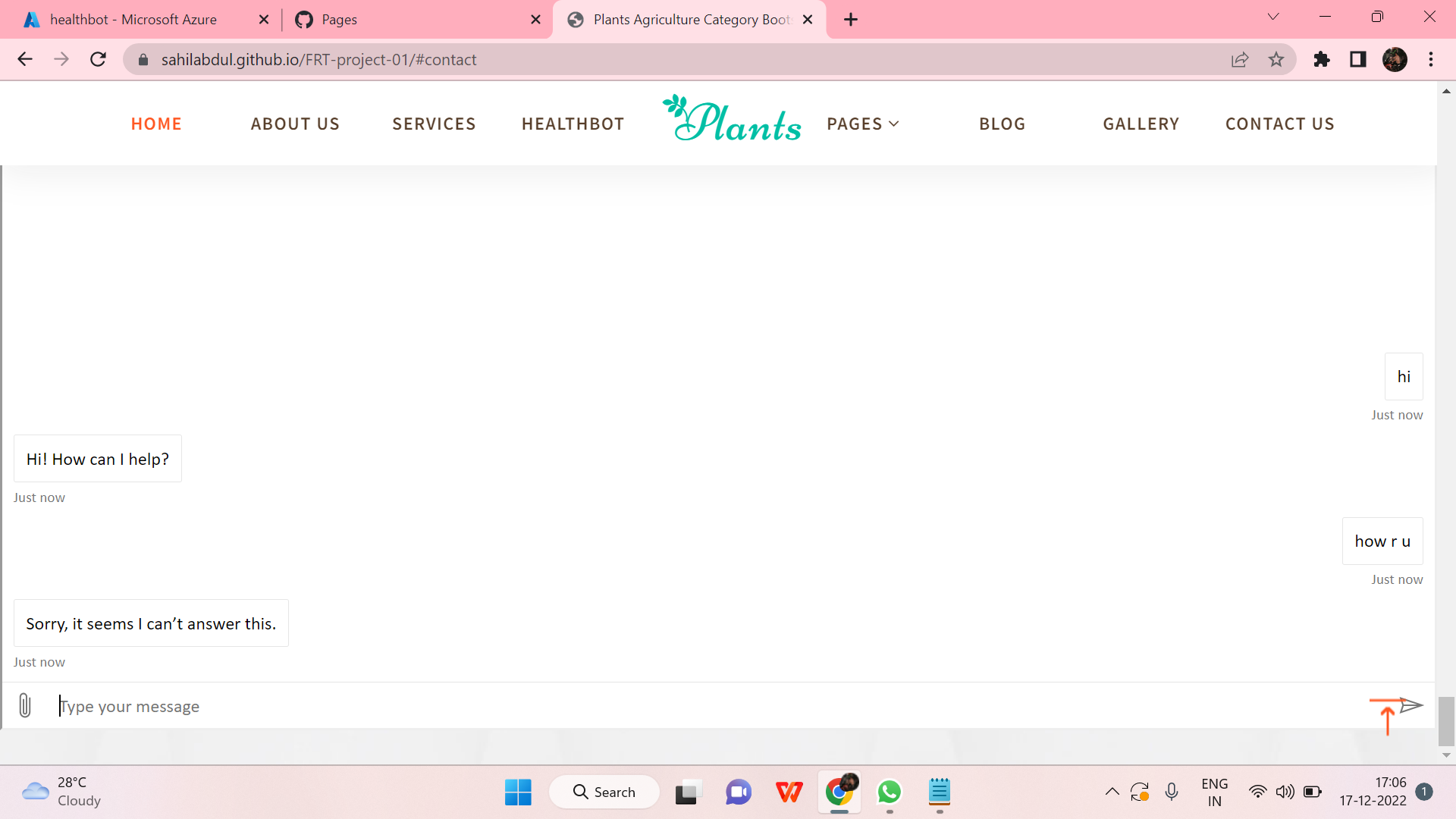Reload the current page

point(98,59)
